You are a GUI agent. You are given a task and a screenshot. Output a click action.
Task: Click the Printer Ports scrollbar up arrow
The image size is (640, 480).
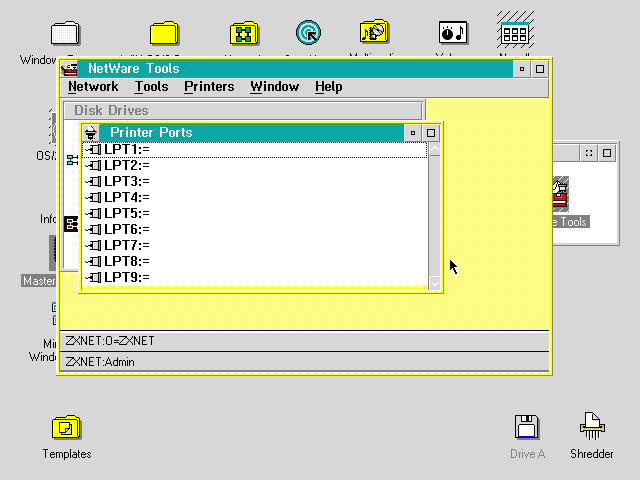click(435, 149)
